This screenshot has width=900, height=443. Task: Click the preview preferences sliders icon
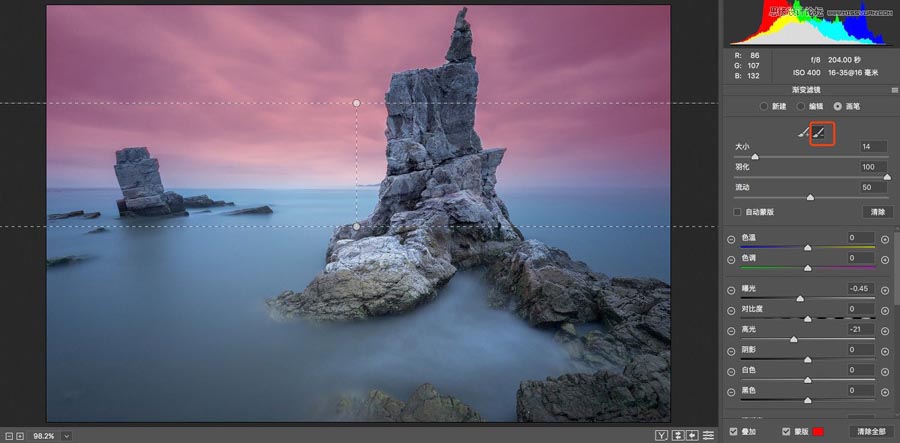[709, 436]
